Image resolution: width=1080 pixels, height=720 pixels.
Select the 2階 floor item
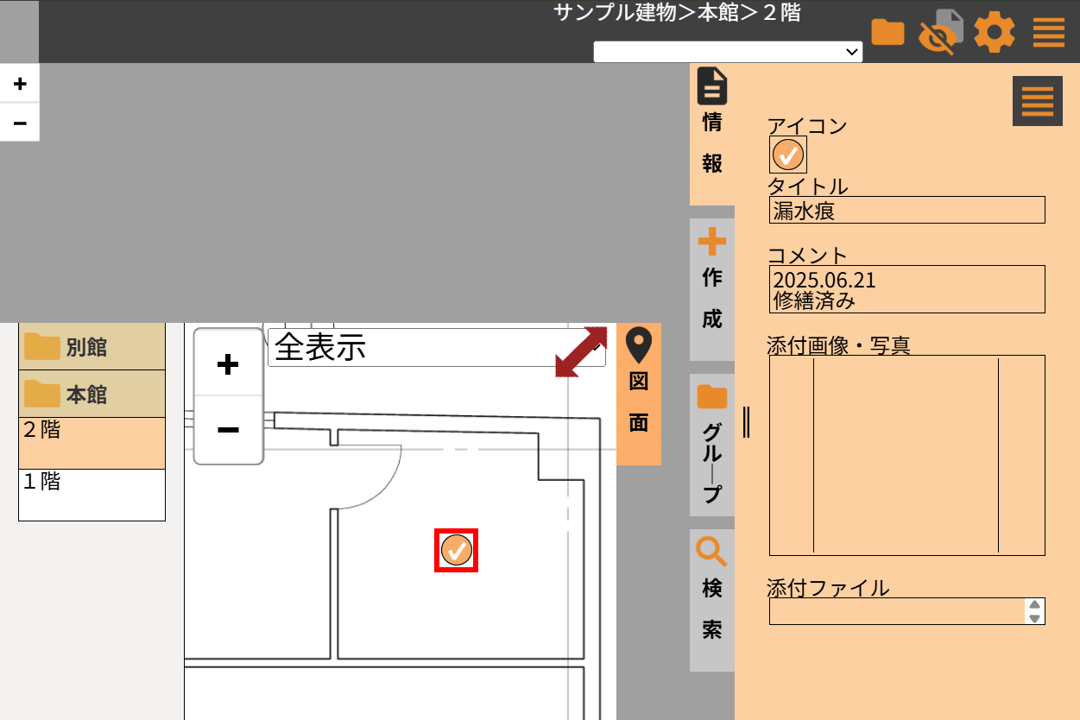click(92, 443)
